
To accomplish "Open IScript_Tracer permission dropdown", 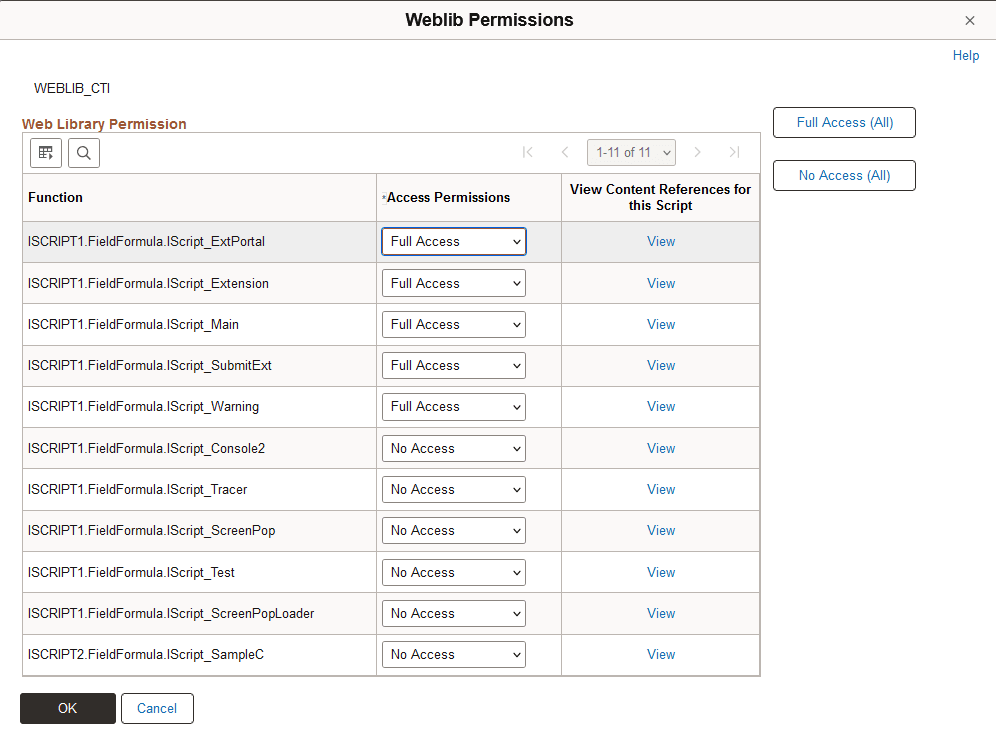I will point(453,489).
